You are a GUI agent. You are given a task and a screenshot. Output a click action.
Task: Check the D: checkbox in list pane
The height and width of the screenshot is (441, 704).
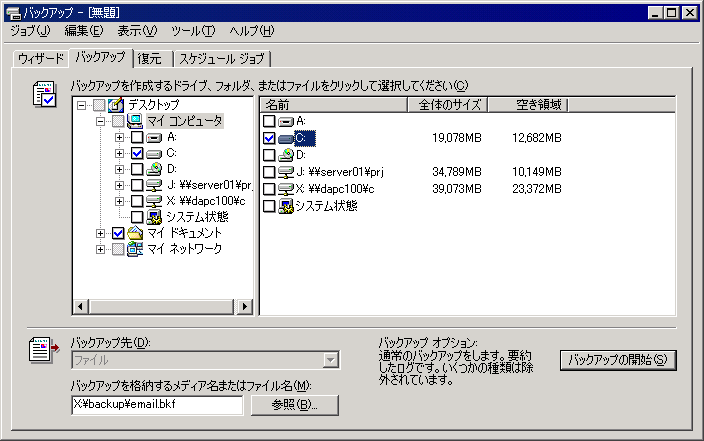(x=269, y=155)
